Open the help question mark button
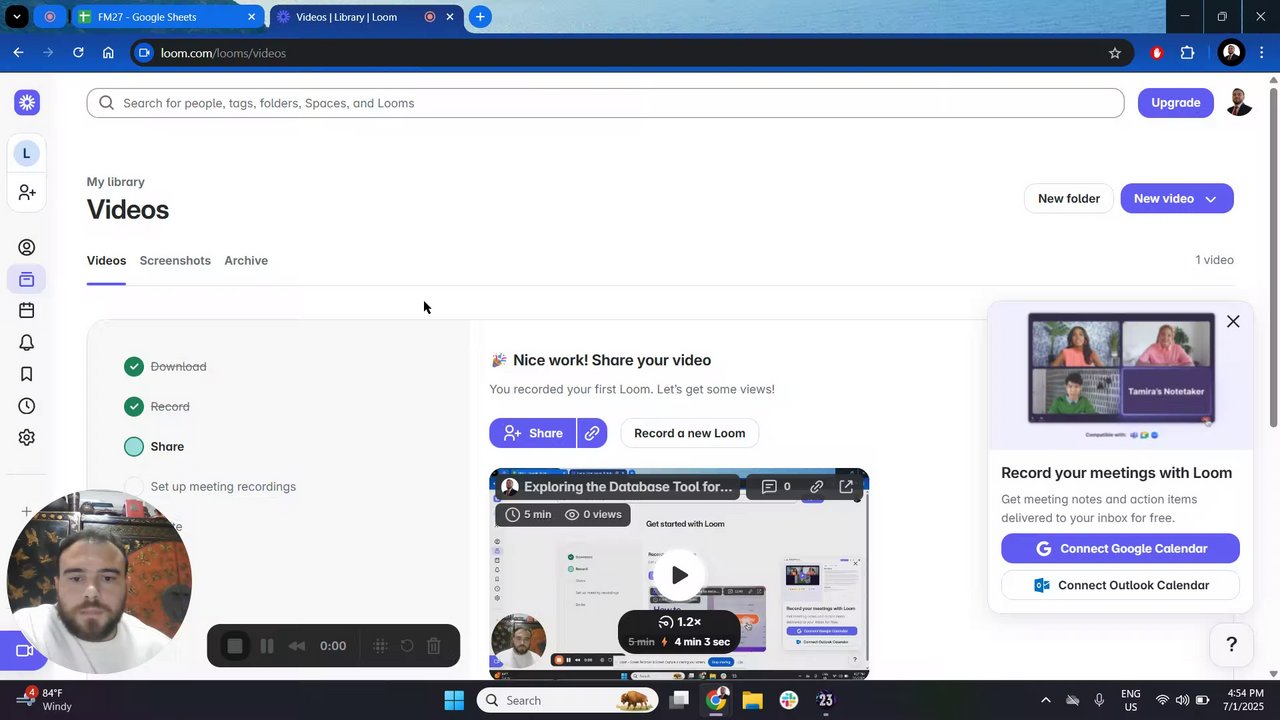1280x720 pixels. pos(1232,645)
